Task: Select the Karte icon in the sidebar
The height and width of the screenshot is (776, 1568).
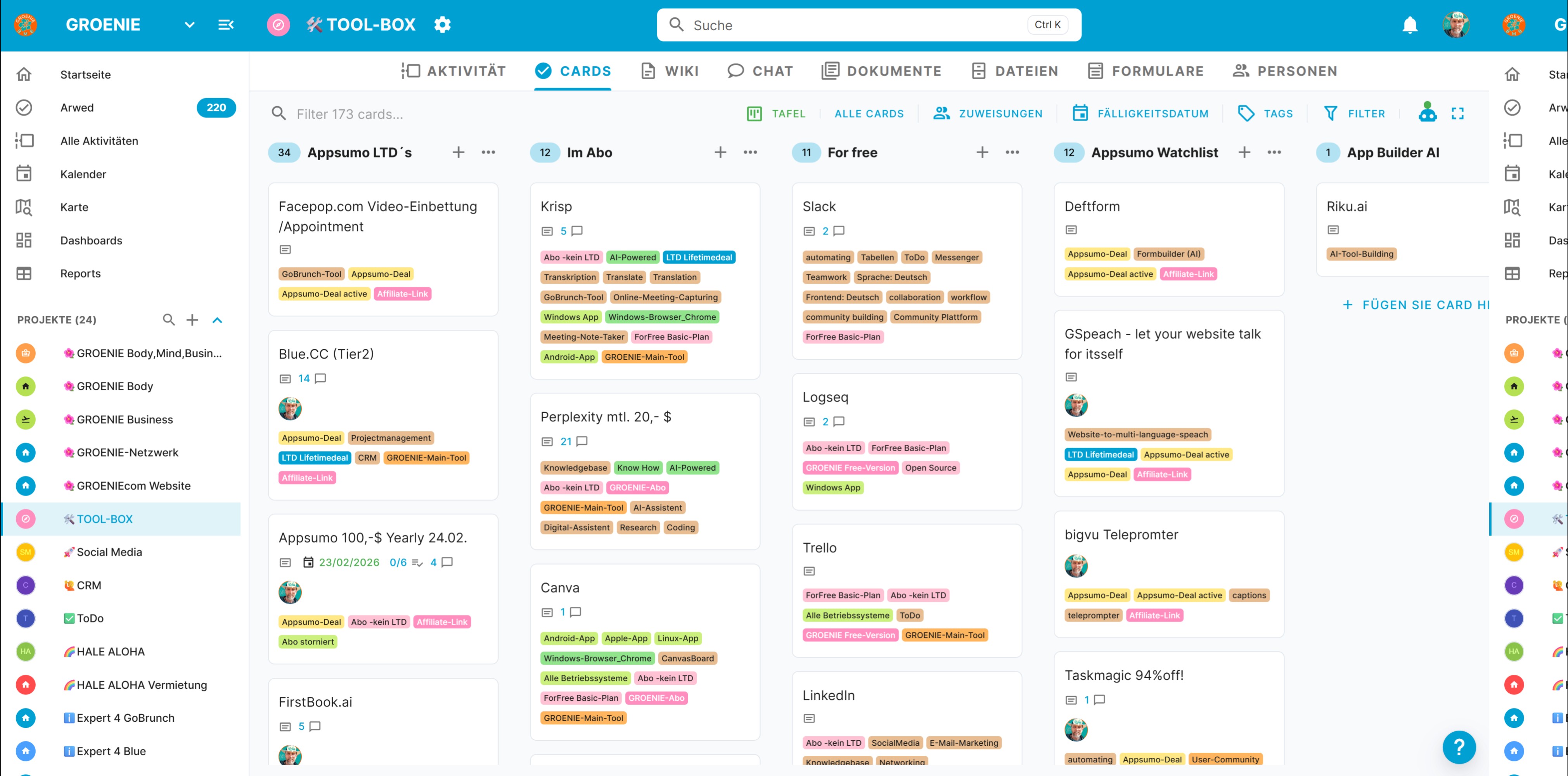Action: (24, 207)
